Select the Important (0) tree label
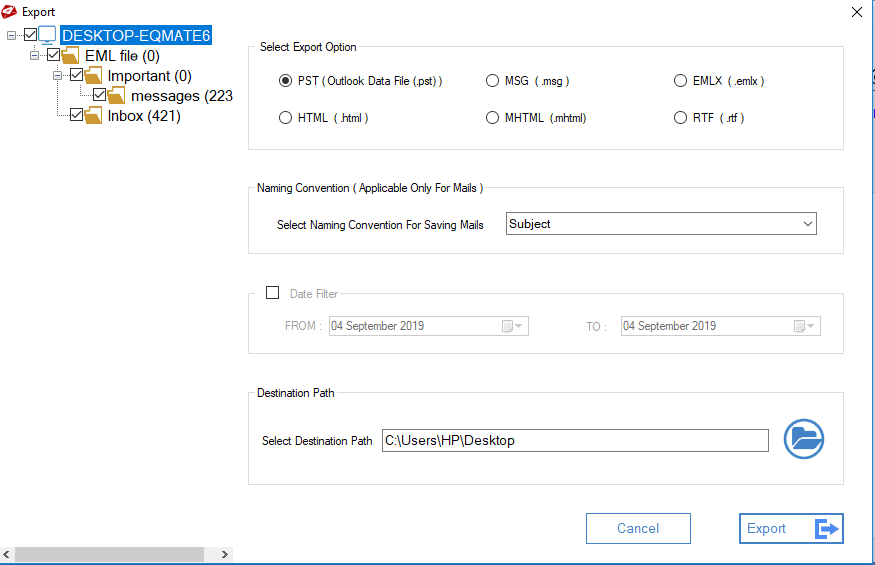Viewport: 875px width, 565px height. click(x=150, y=76)
